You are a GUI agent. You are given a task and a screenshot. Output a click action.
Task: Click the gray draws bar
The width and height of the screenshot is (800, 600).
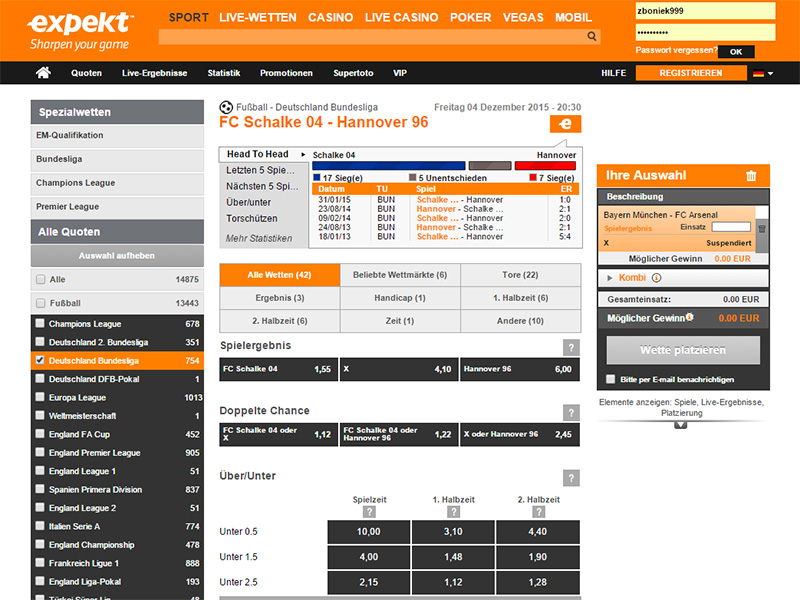pyautogui.click(x=490, y=166)
